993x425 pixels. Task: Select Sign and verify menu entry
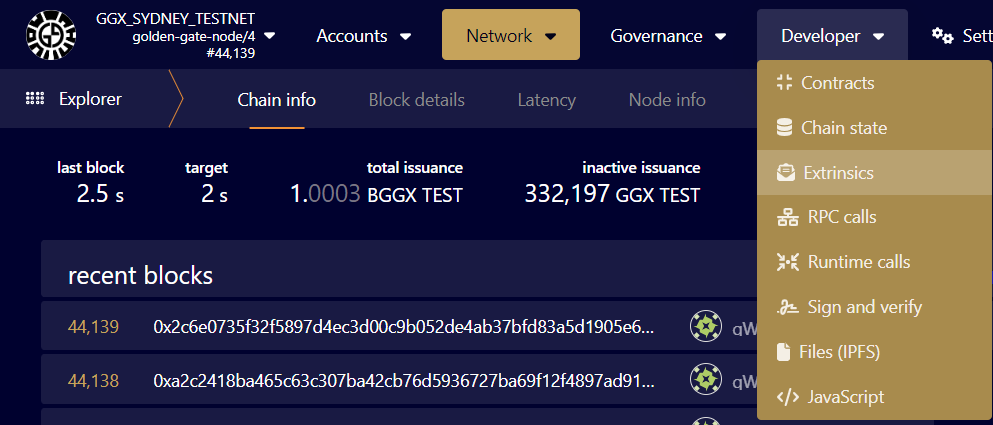[874, 308]
